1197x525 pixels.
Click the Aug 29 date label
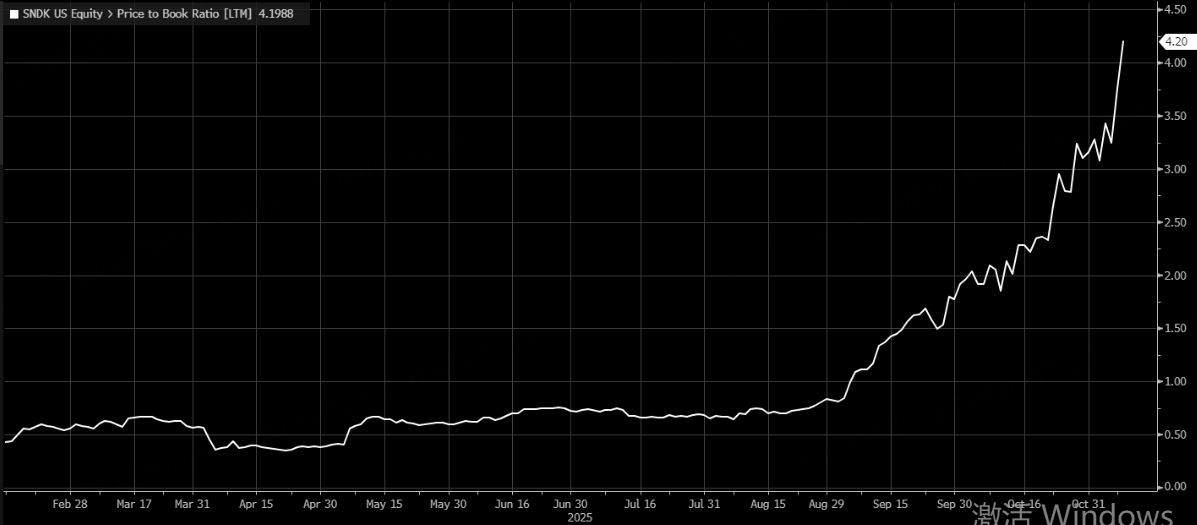point(825,504)
